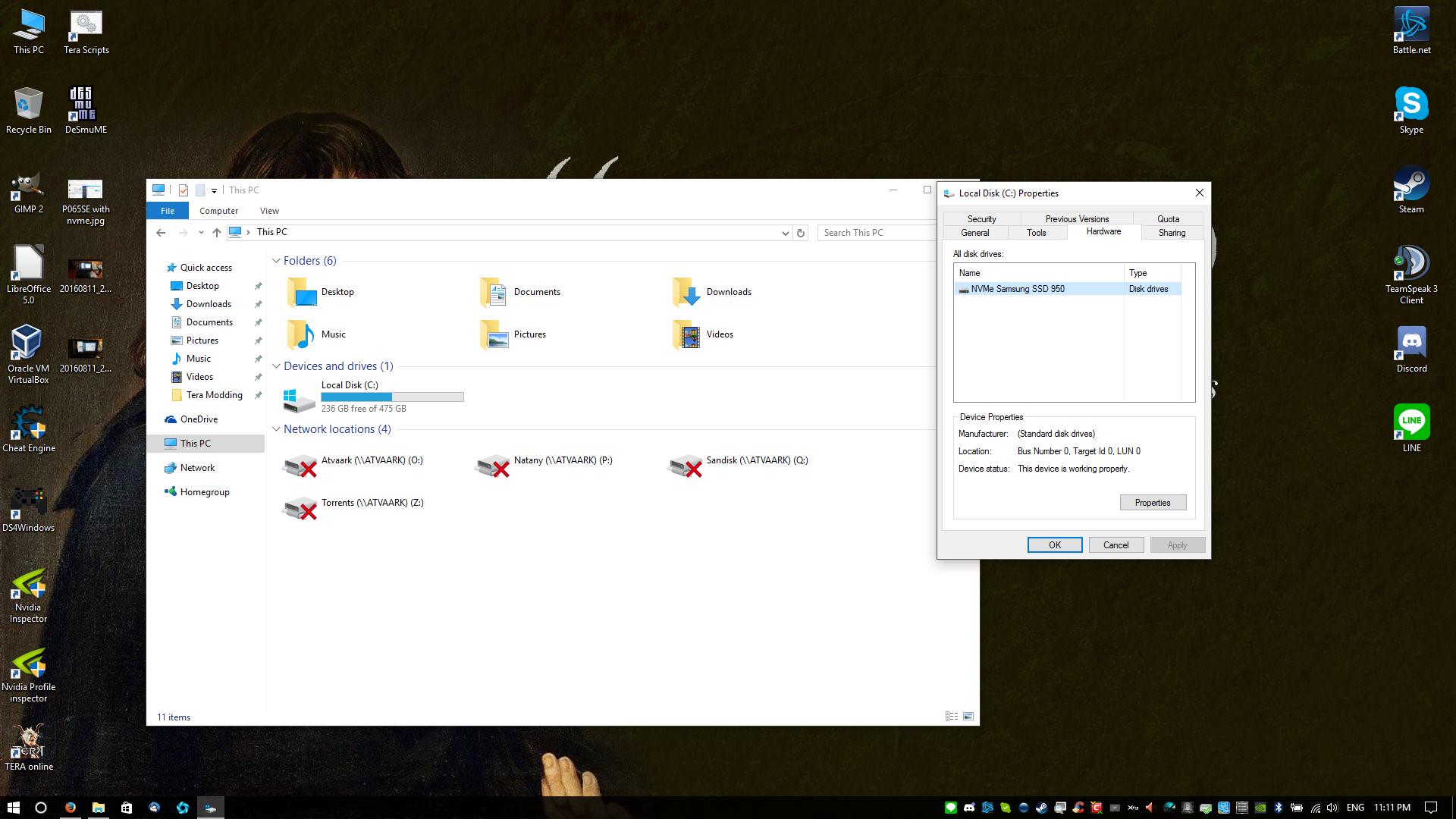Image resolution: width=1456 pixels, height=819 pixels.
Task: Switch to the Sharing tab
Action: click(x=1172, y=233)
